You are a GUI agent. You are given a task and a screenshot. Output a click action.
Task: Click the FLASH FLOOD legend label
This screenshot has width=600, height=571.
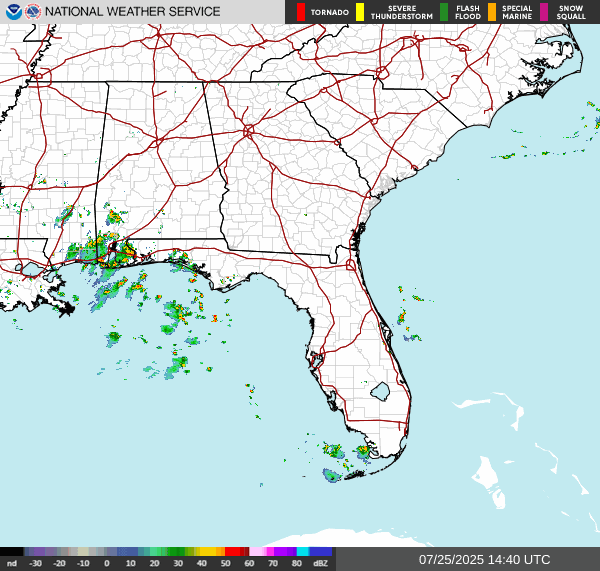point(468,12)
